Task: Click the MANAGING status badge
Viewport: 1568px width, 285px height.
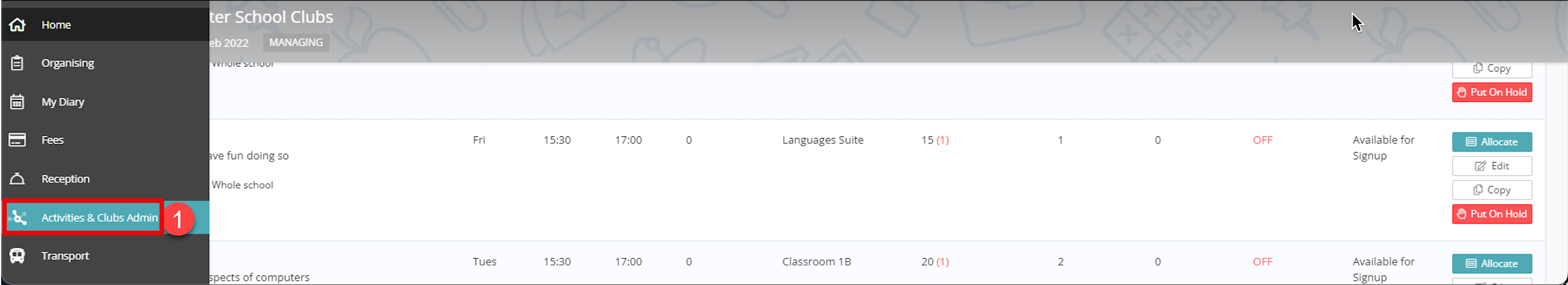Action: (x=296, y=42)
